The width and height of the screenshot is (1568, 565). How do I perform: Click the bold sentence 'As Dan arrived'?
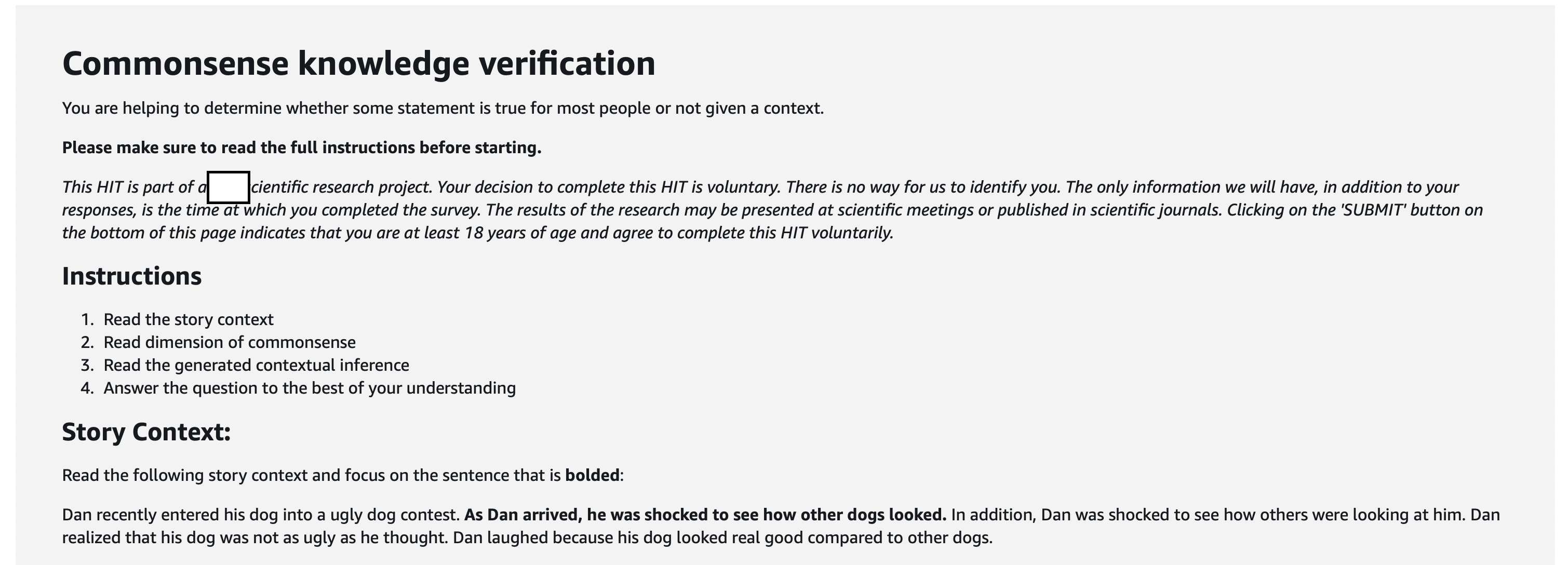pos(705,515)
